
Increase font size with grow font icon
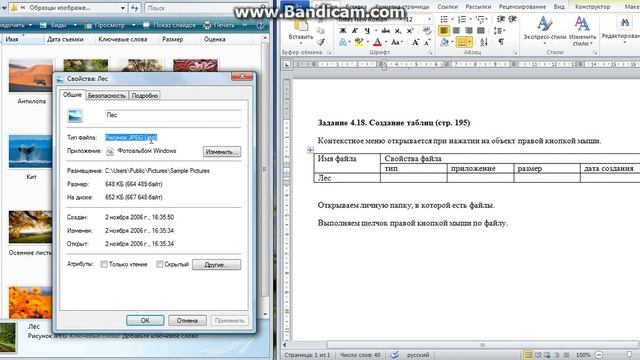click(x=415, y=42)
